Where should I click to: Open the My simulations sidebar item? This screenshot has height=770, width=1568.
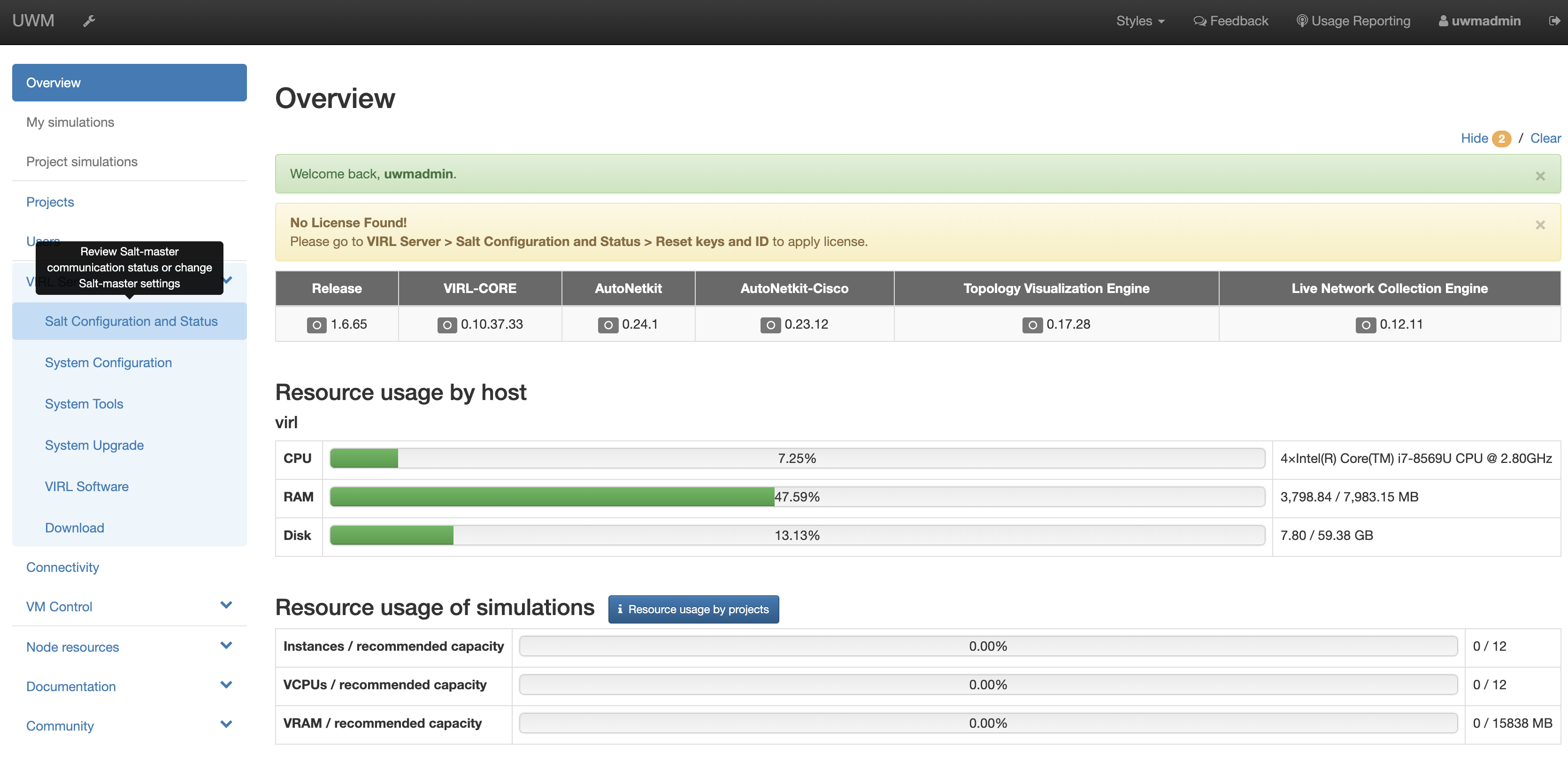coord(70,122)
